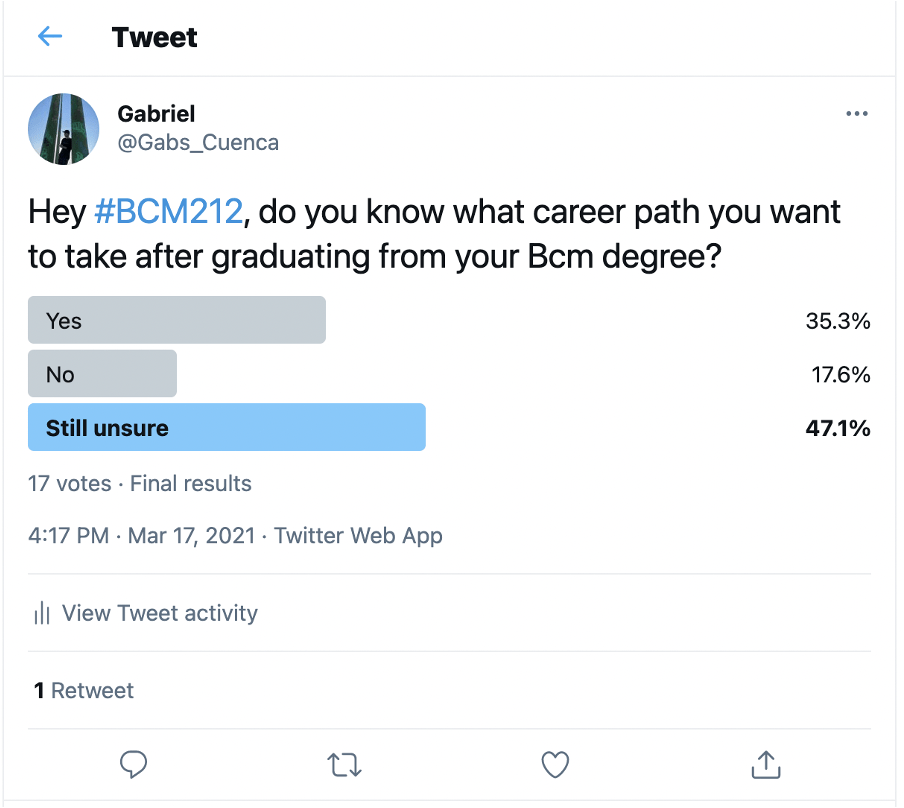Image resolution: width=904 pixels, height=808 pixels.
Task: Click the retweet arrows icon
Action: point(344,766)
